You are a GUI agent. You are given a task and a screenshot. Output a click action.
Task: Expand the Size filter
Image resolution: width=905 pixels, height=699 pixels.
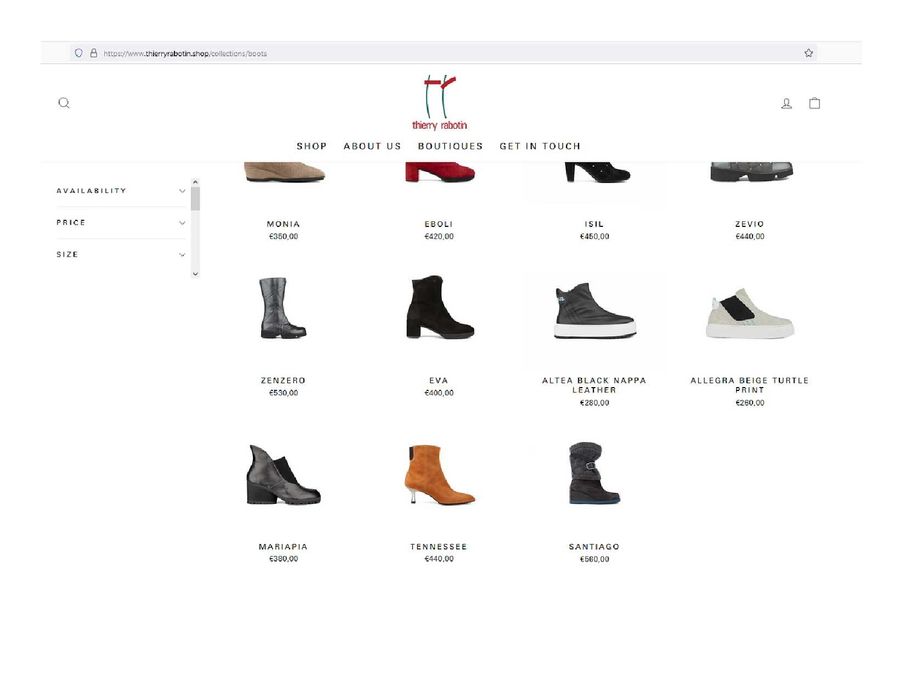[121, 254]
